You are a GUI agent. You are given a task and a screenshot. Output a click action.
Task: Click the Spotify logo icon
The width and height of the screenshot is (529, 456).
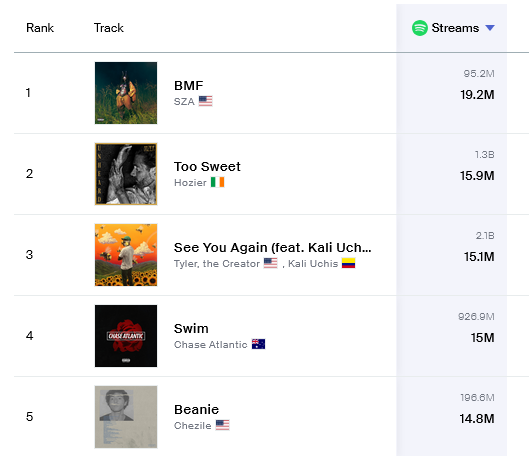[420, 28]
